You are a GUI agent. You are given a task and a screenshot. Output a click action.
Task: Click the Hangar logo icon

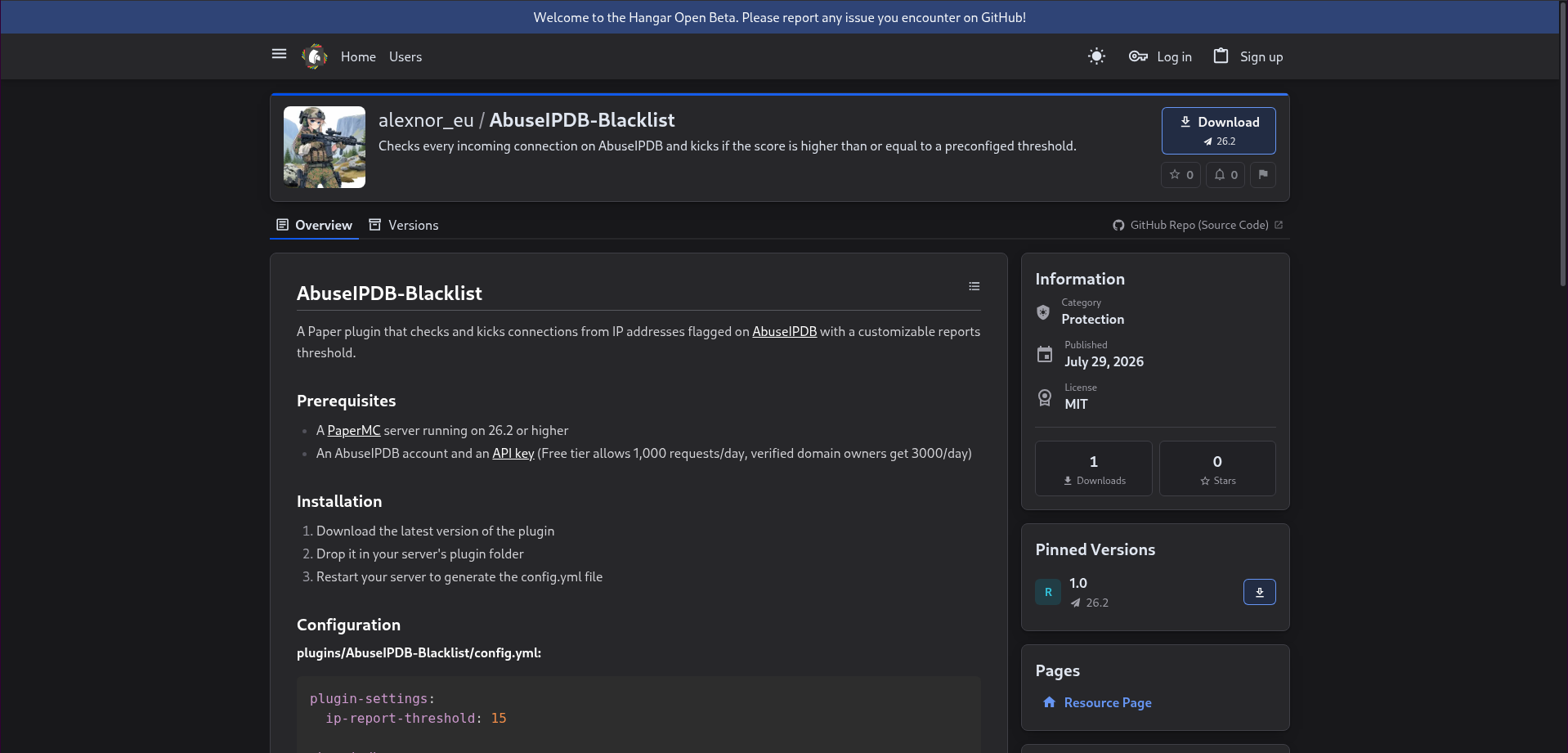[314, 56]
